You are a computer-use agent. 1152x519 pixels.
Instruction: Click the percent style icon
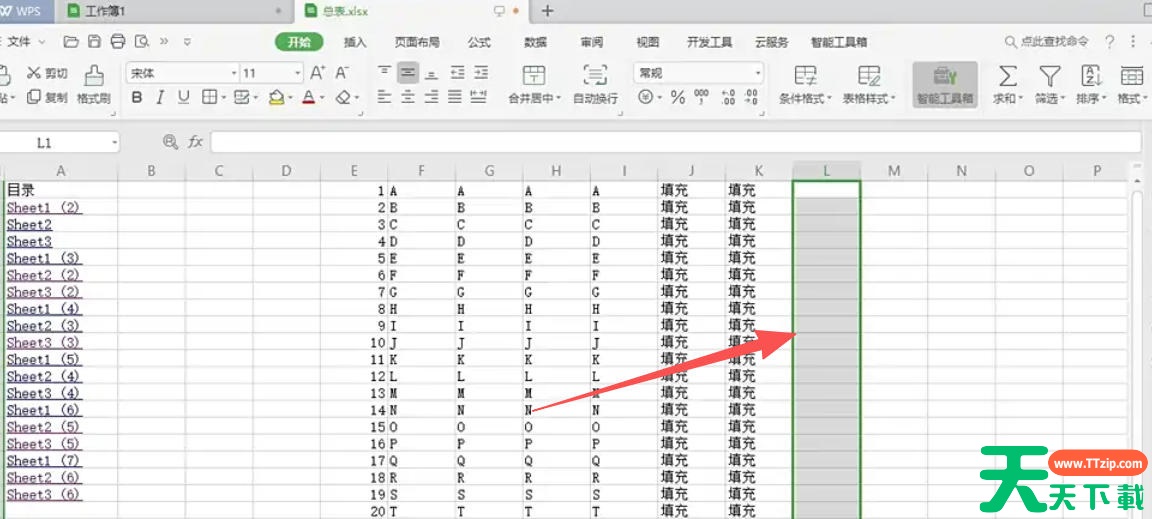click(x=678, y=97)
